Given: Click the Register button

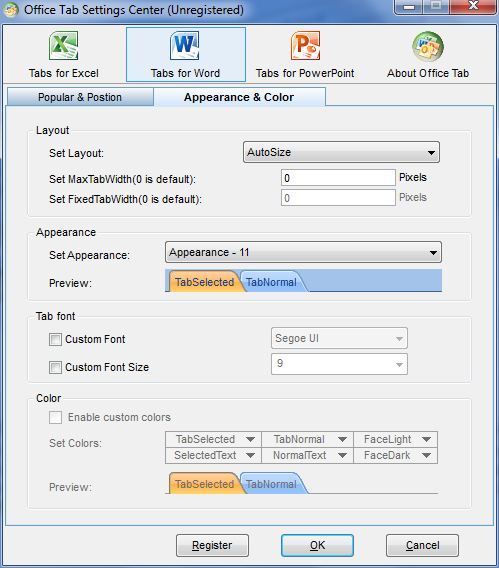Looking at the screenshot, I should tap(212, 545).
